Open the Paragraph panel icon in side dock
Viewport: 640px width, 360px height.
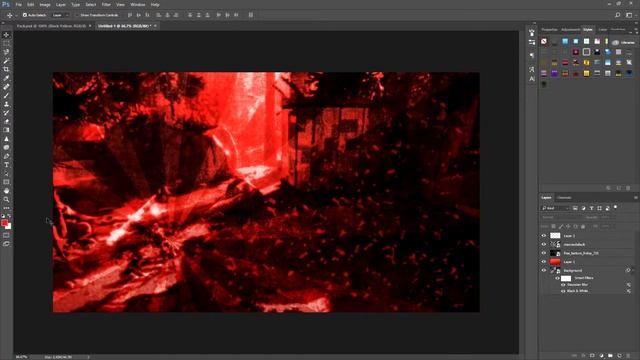coord(532,55)
